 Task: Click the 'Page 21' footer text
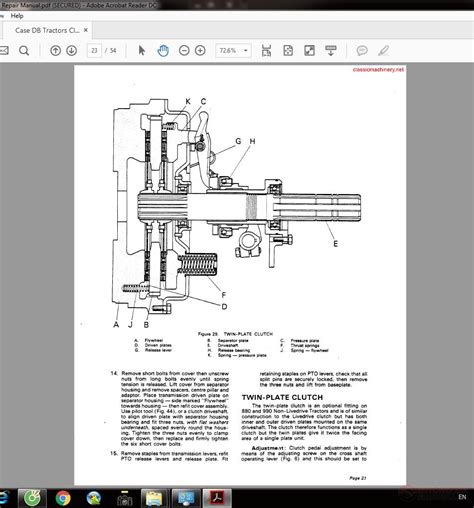[358, 478]
